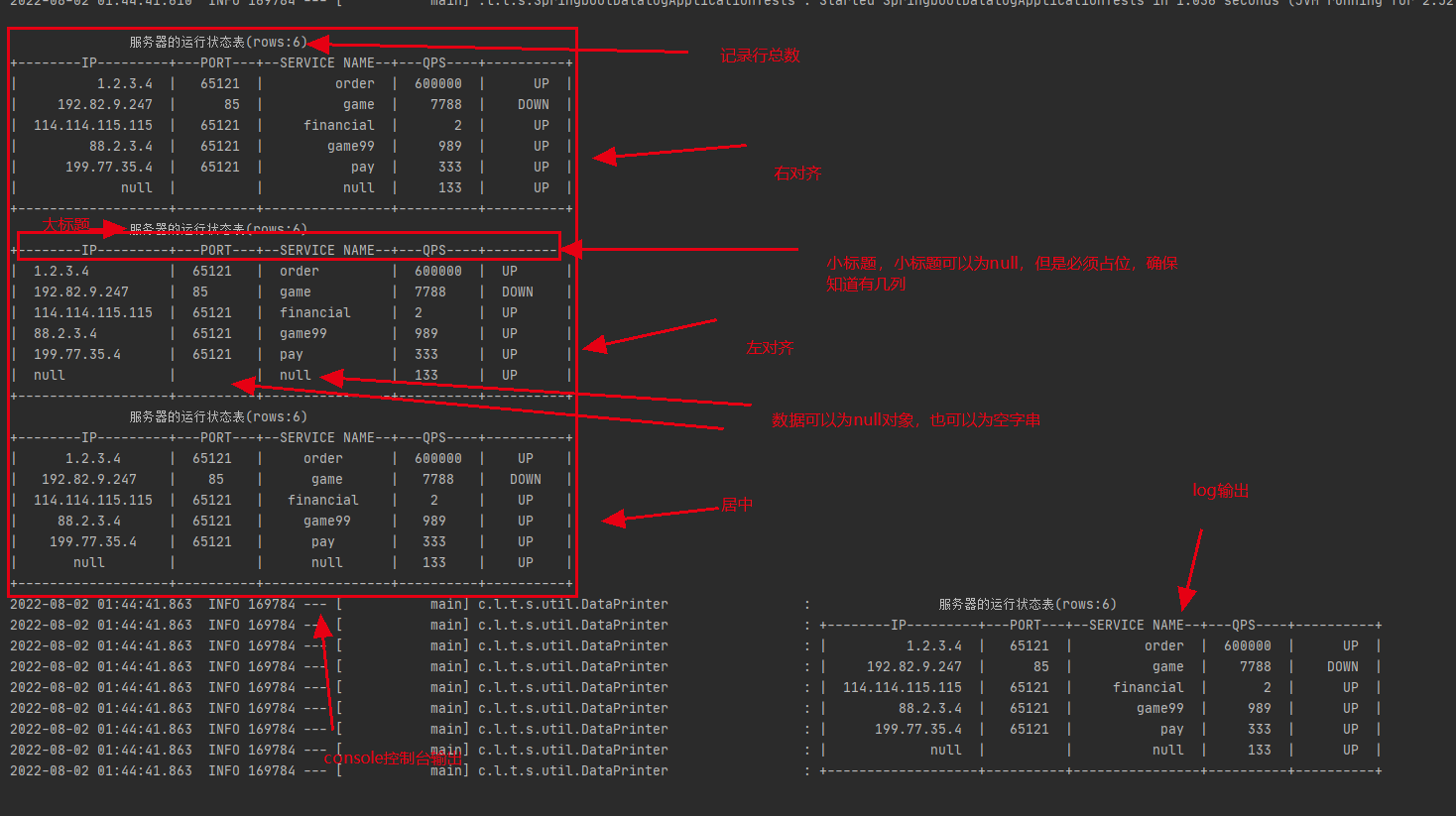Select 65121 in order row of left-aligned table
Screen dimensions: 1456x816
point(212,271)
